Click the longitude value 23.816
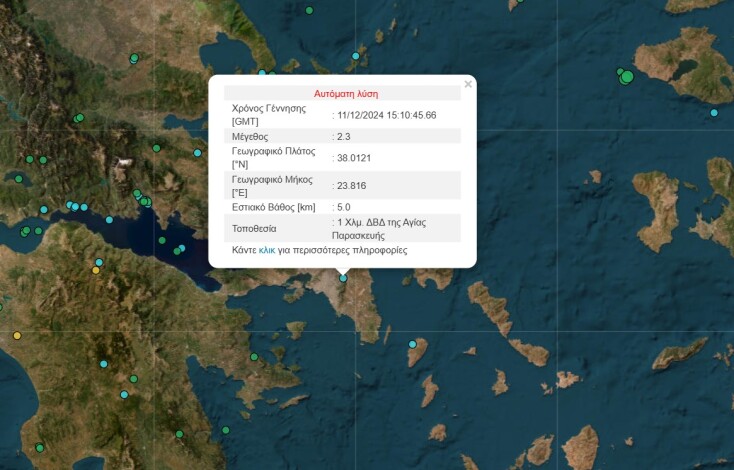The image size is (734, 470). (350, 185)
